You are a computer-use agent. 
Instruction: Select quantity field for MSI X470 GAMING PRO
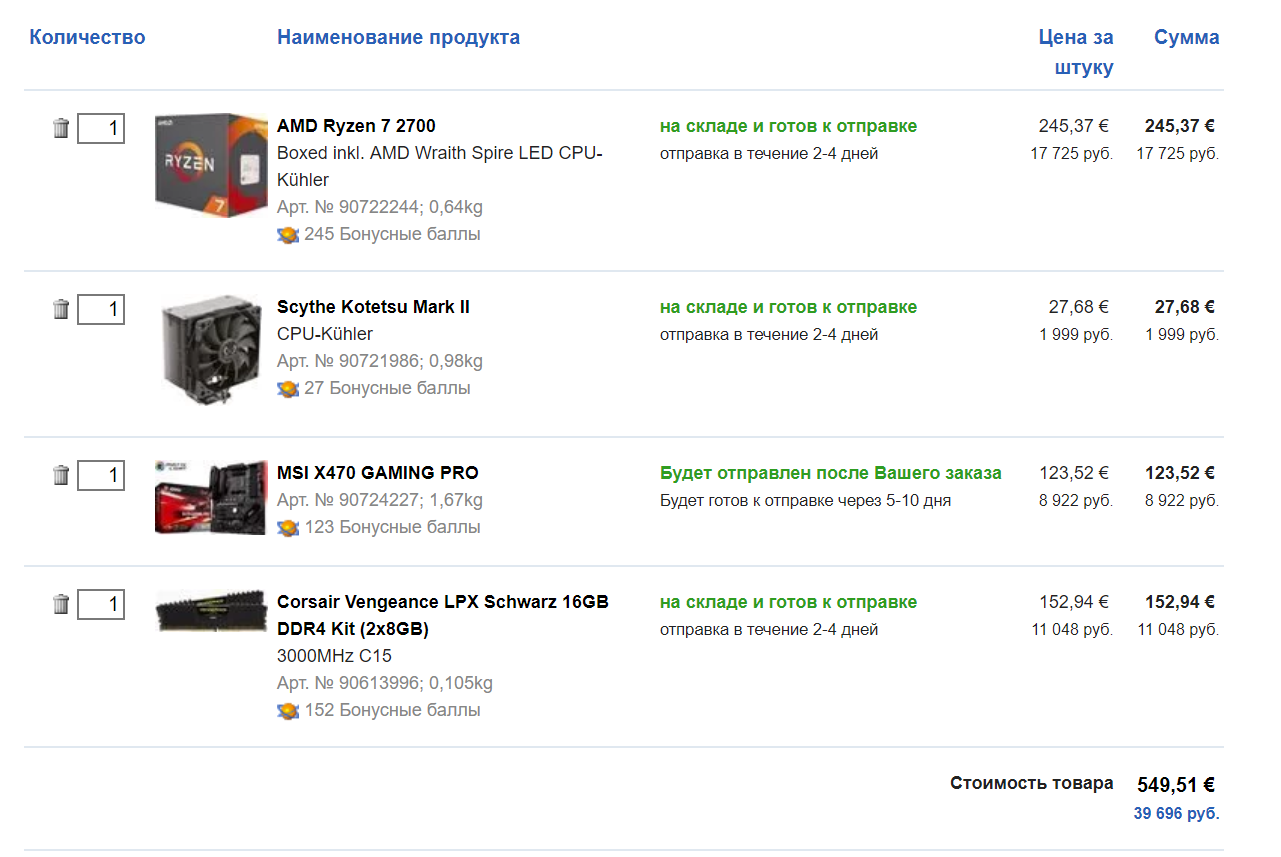pos(101,475)
